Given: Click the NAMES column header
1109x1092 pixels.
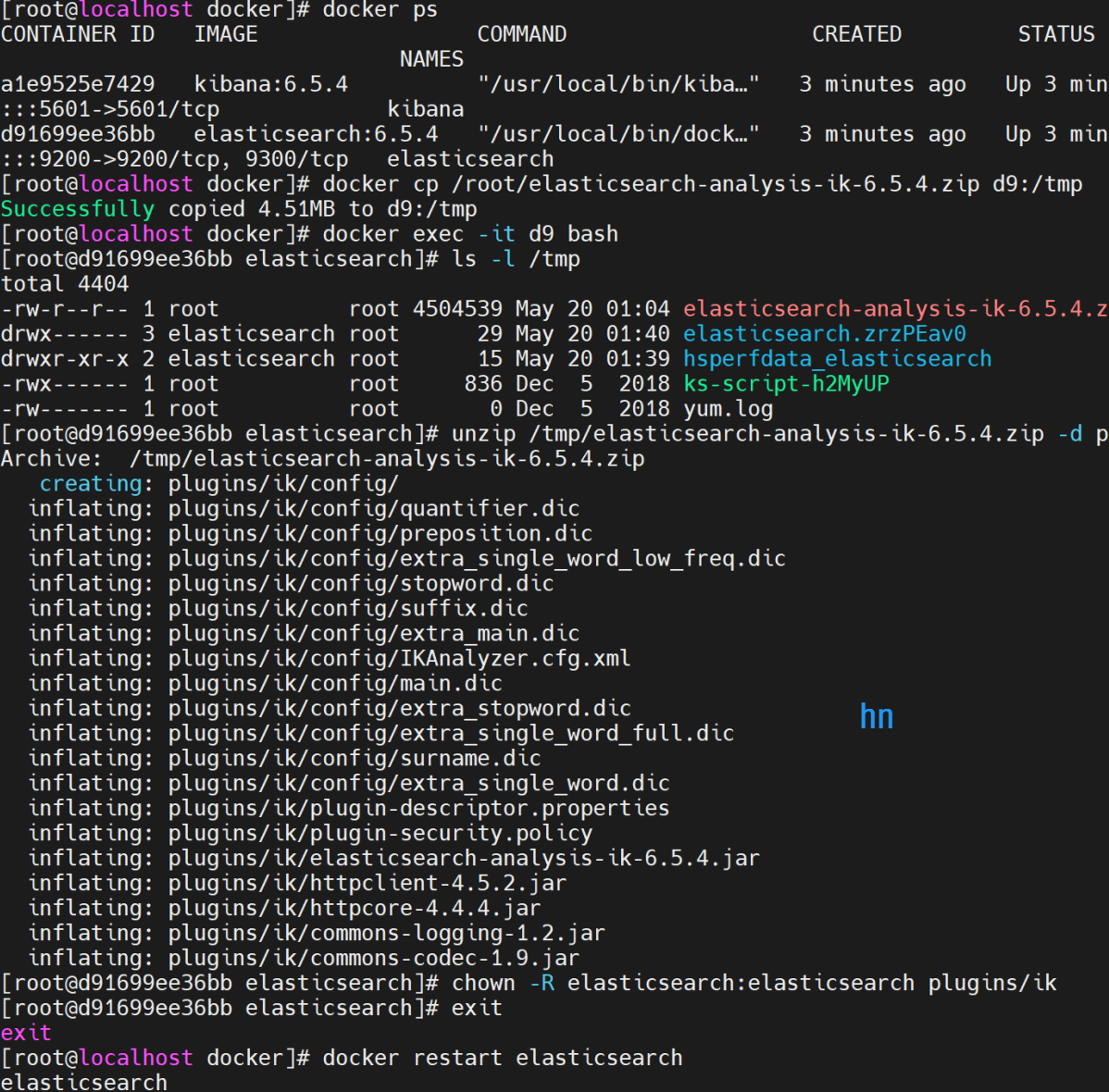Looking at the screenshot, I should pos(431,59).
